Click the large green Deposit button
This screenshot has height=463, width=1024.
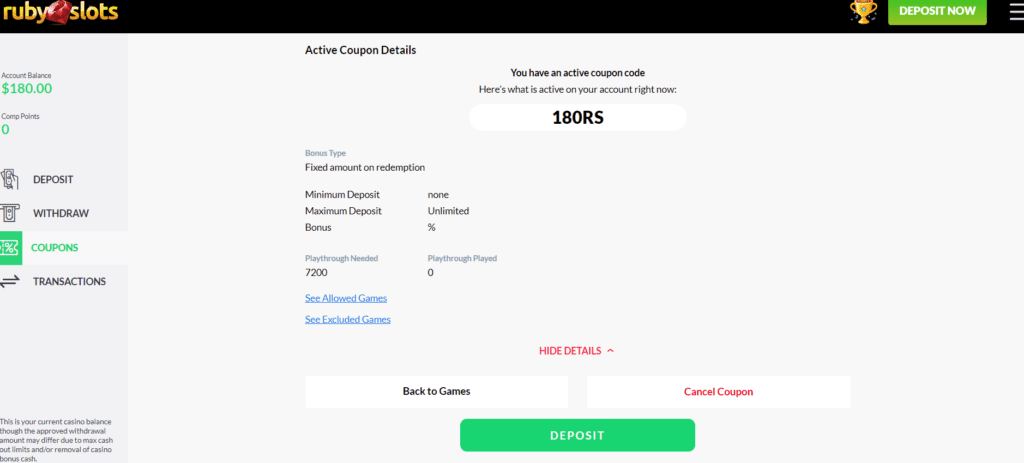pos(577,435)
